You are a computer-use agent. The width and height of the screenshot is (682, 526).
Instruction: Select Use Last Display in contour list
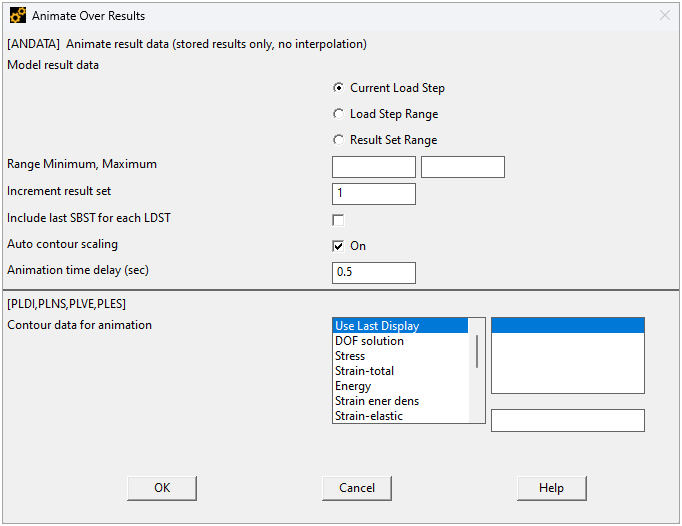(400, 326)
